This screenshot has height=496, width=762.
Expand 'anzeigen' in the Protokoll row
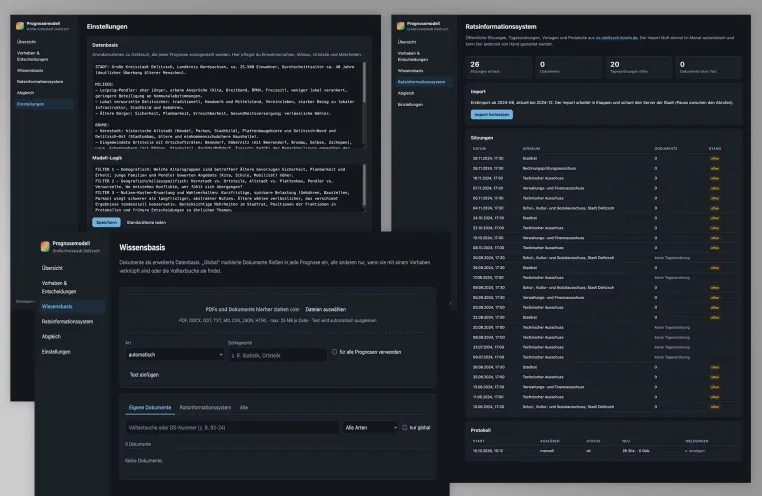click(695, 451)
